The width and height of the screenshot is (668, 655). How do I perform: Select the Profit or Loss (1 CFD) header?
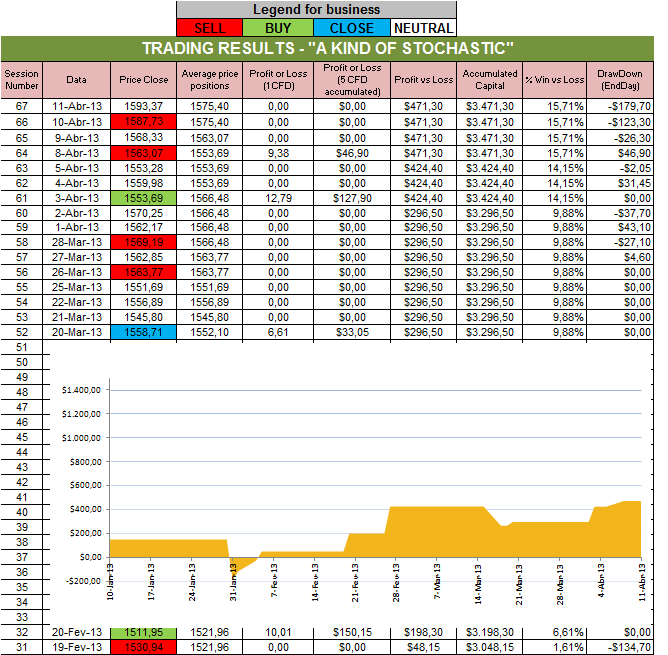(278, 80)
